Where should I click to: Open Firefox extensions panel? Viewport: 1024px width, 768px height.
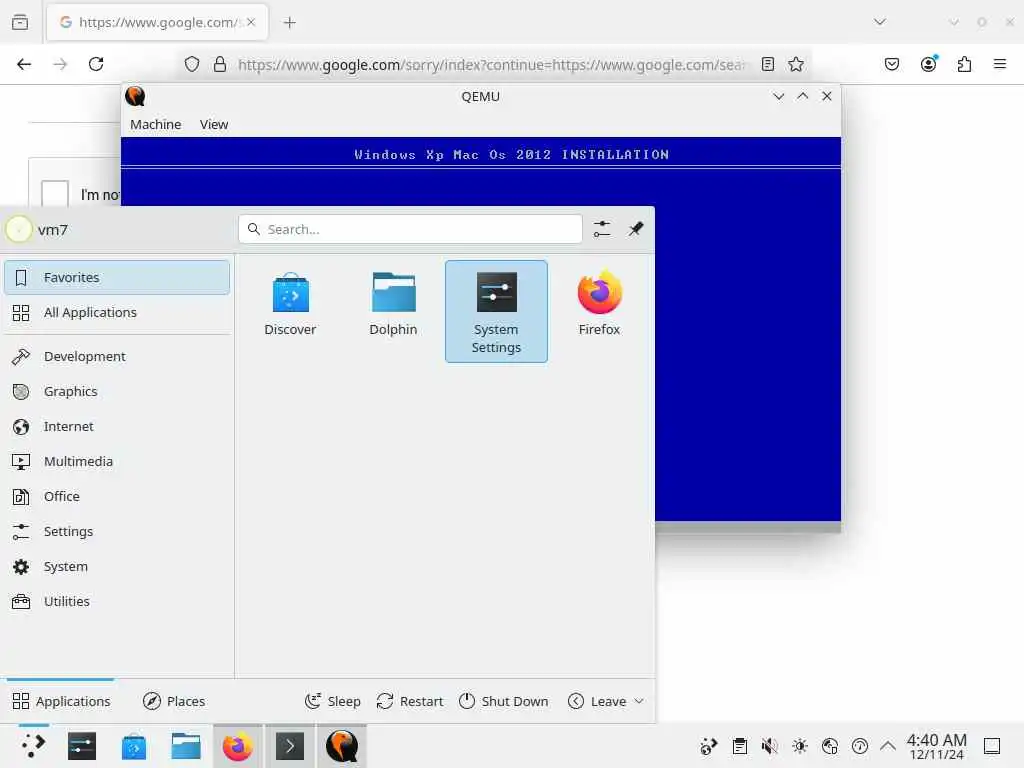(x=965, y=64)
